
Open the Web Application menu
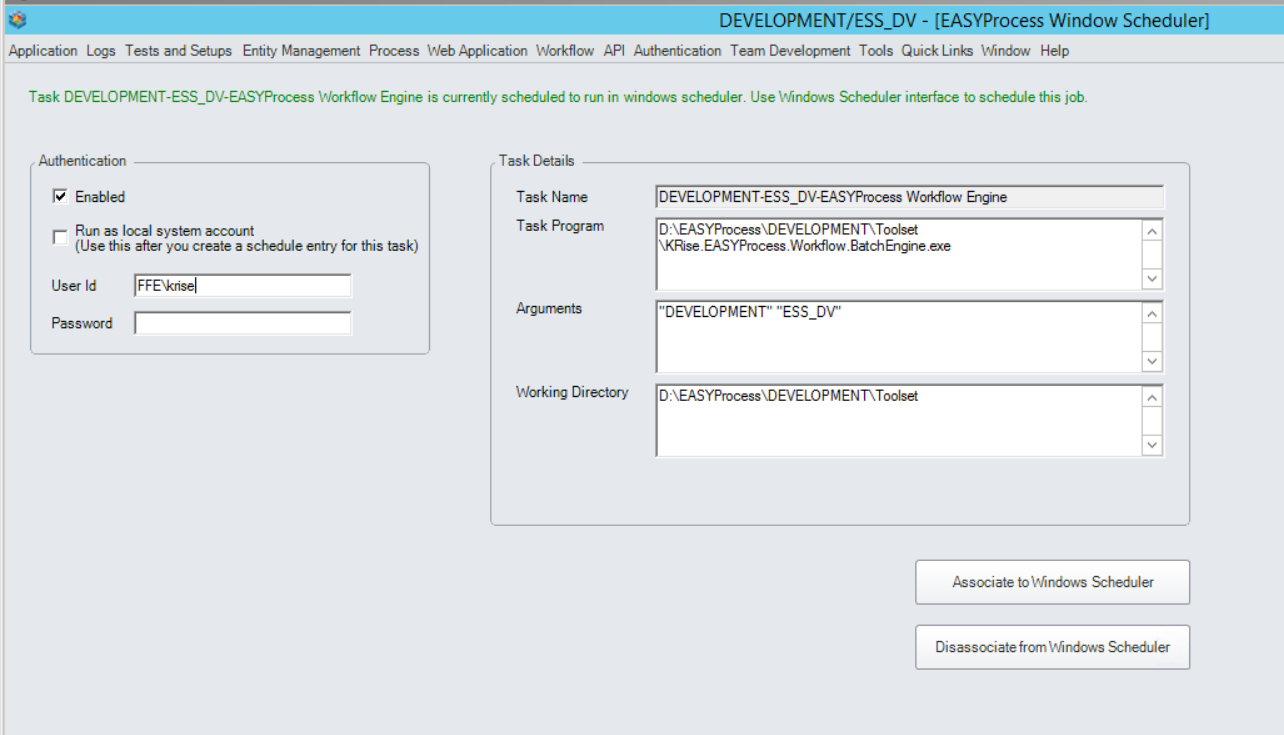point(477,51)
